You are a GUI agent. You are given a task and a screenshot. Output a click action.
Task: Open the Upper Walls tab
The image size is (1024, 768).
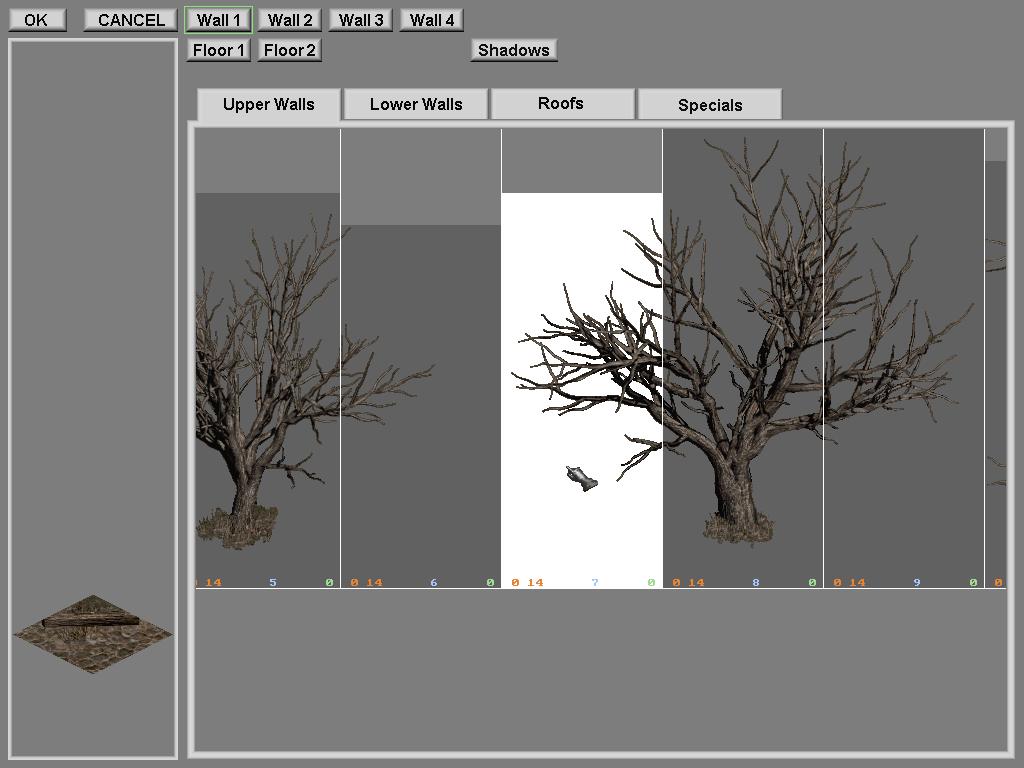268,105
